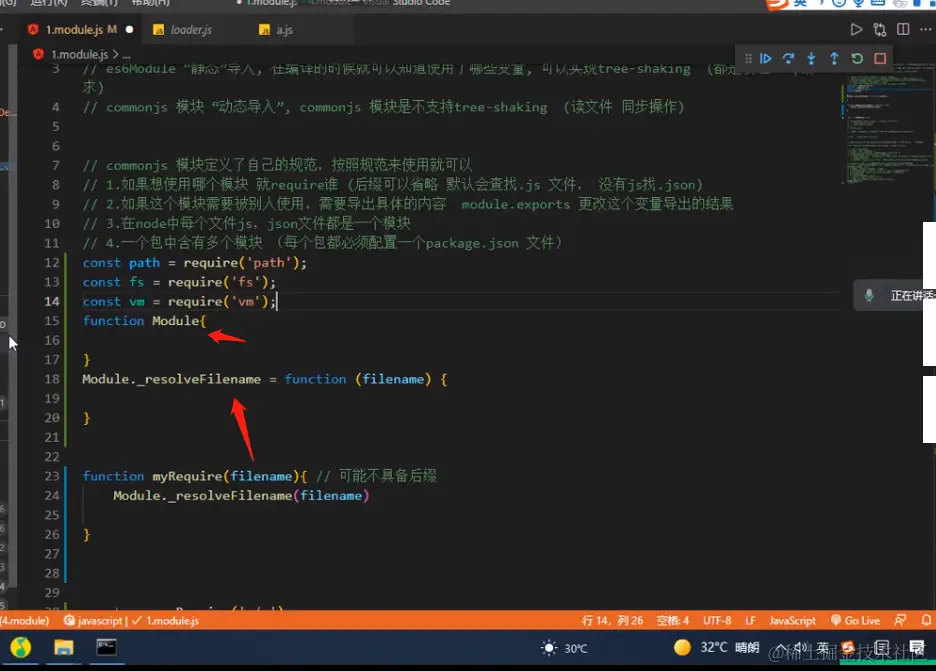Screen dimensions: 936x671
Task: Switch to the a.js tab
Action: (284, 29)
